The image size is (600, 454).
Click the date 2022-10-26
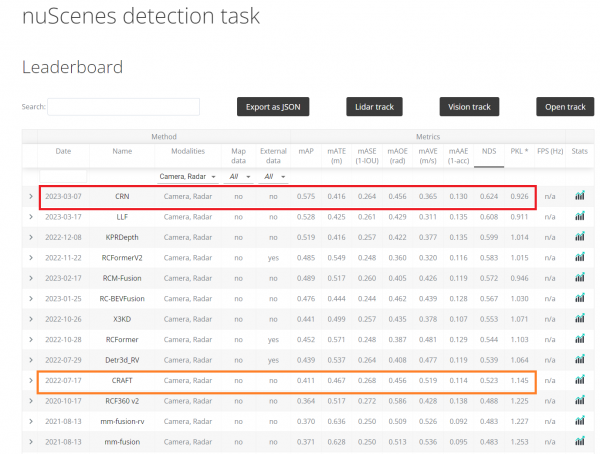[64, 319]
